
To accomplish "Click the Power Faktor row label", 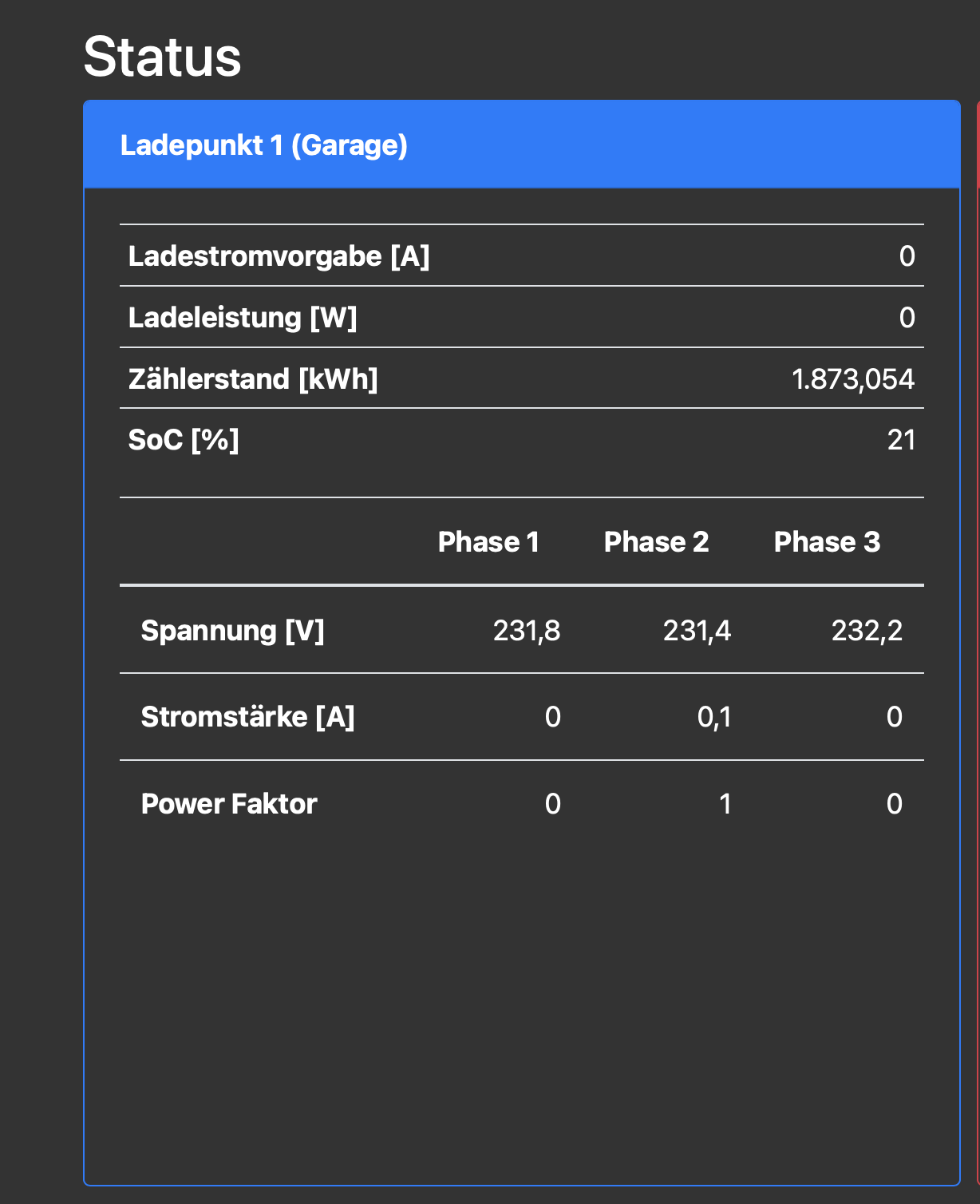I will [x=229, y=804].
